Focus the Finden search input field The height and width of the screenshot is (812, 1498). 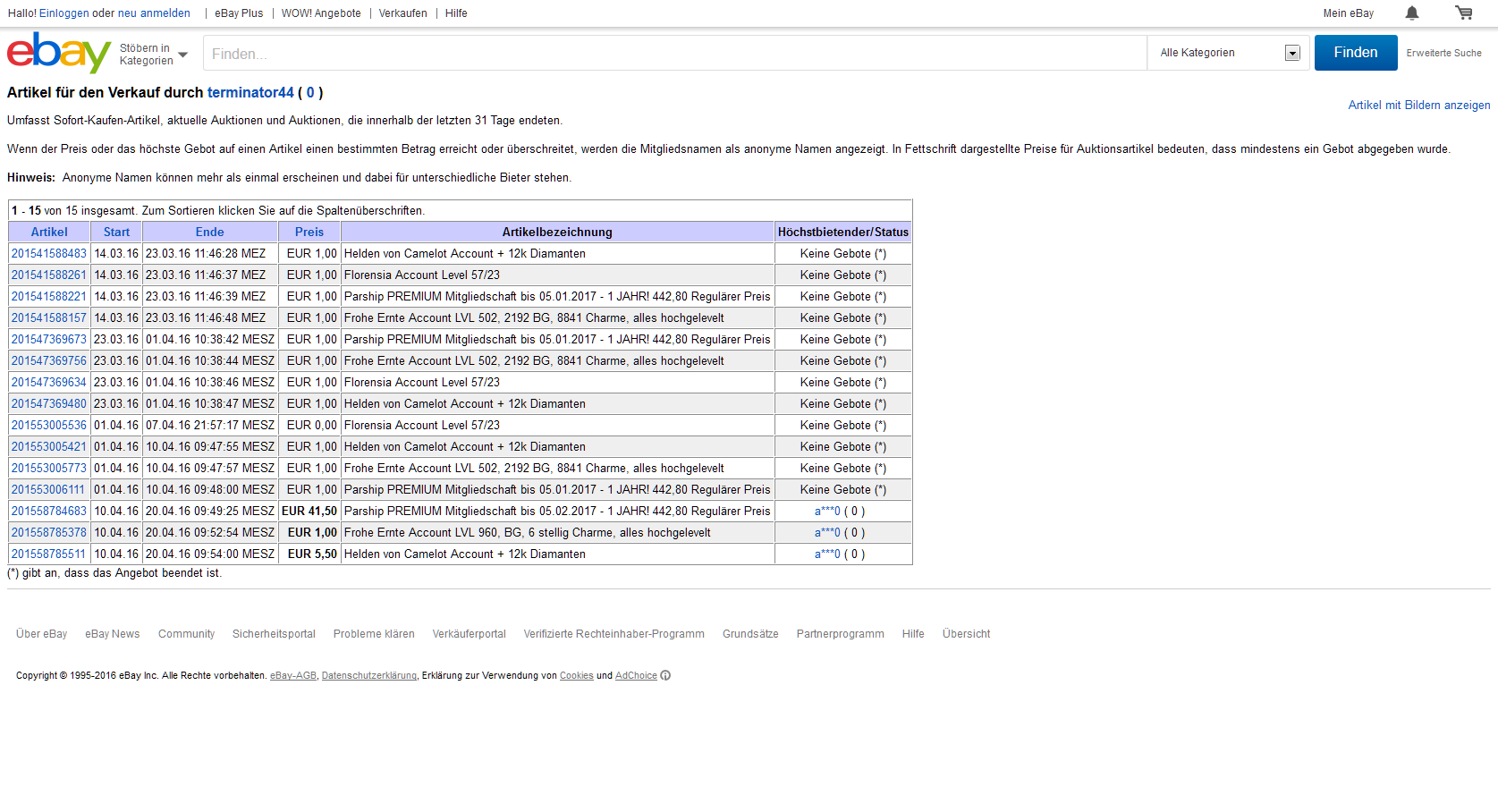point(675,54)
